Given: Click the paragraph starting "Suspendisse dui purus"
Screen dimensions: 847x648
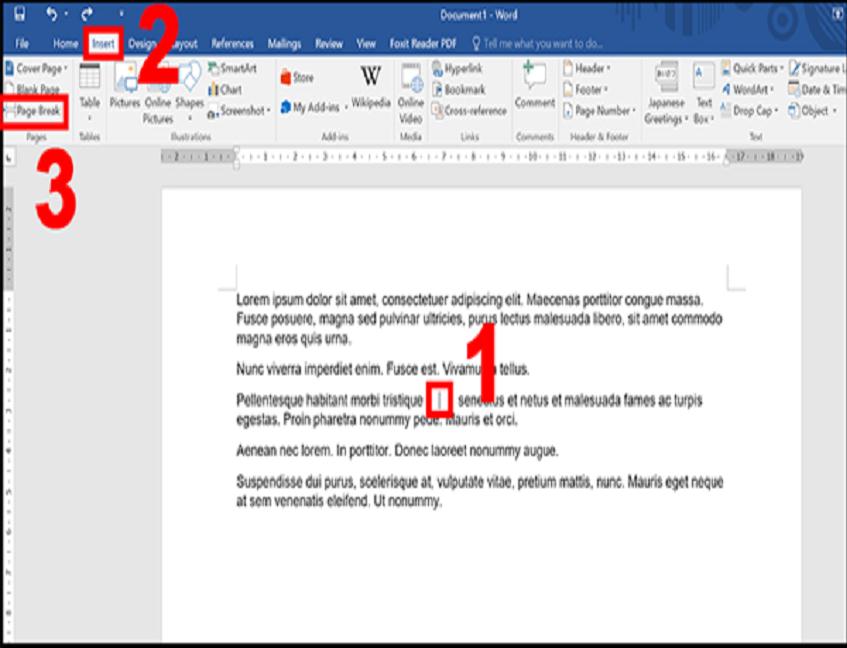Looking at the screenshot, I should [479, 491].
